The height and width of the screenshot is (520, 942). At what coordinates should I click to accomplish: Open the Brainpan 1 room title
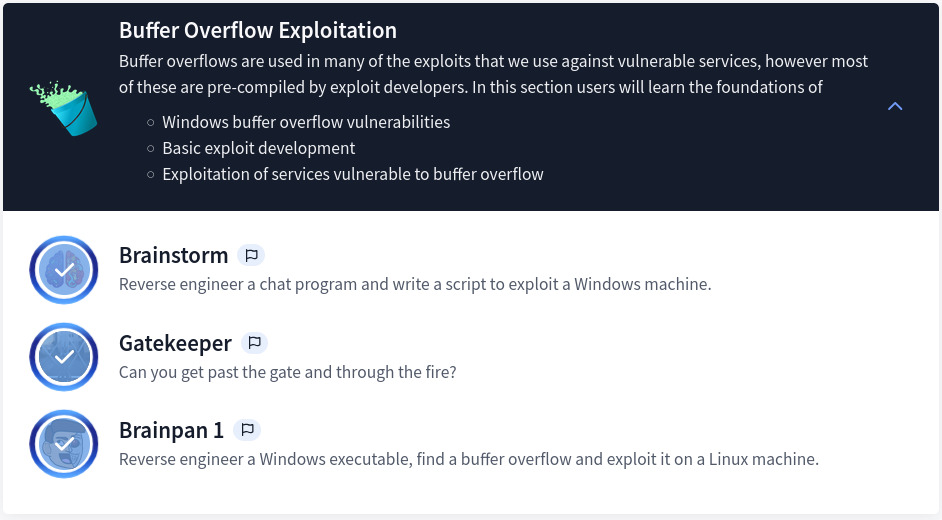[171, 430]
